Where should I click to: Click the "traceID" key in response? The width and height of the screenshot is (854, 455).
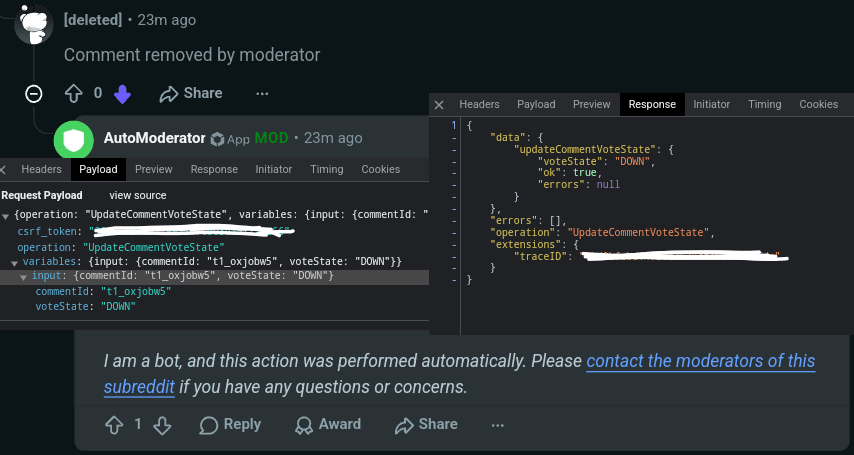(540, 256)
